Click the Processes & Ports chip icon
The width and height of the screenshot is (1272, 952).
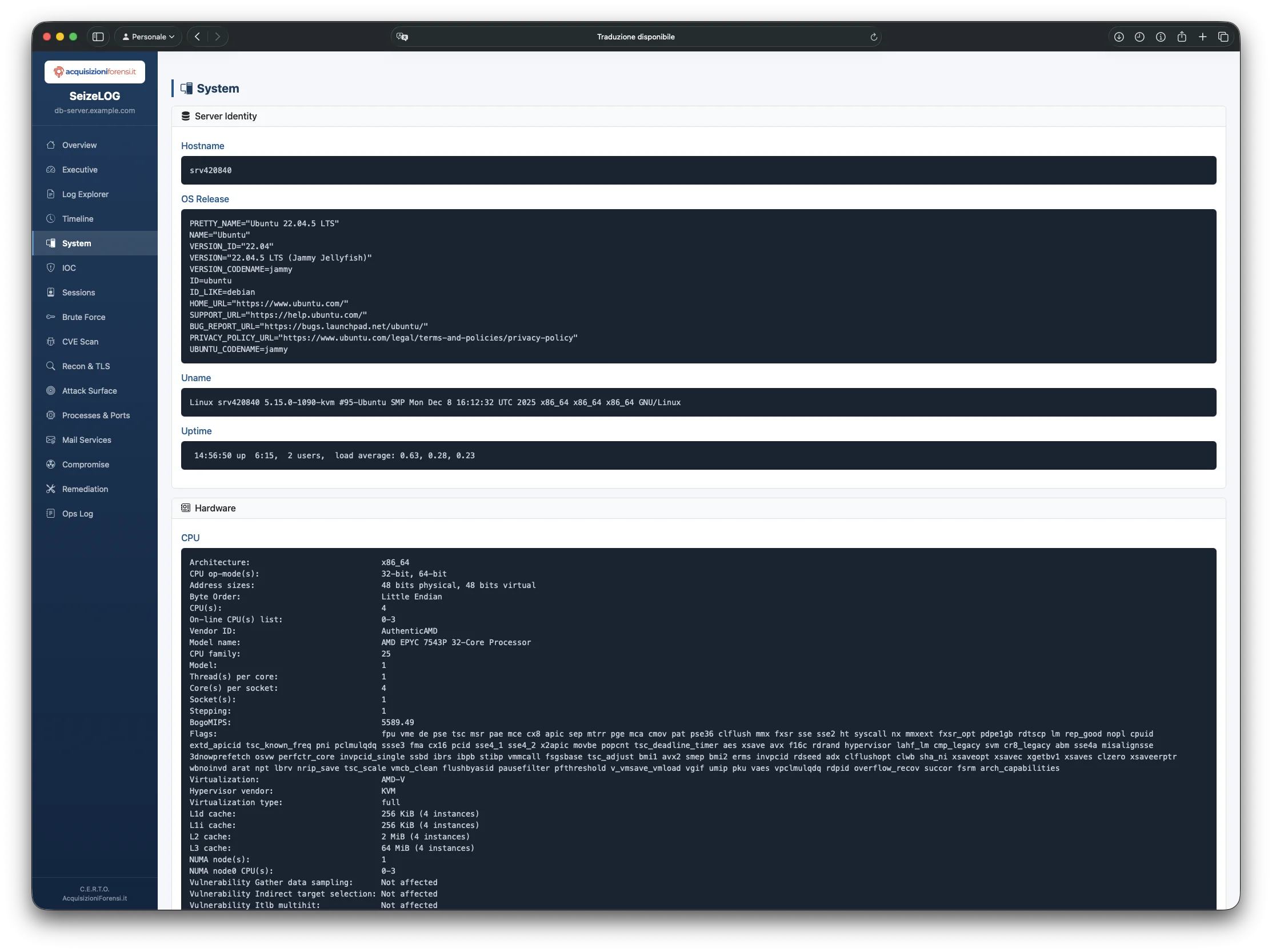point(51,415)
